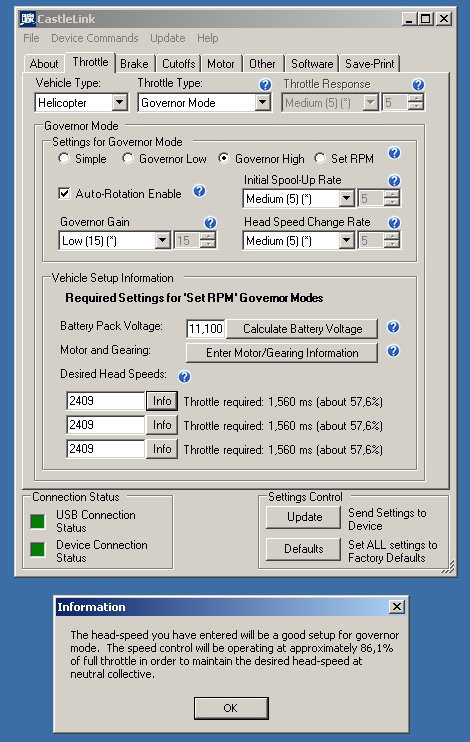
Task: Click the first Desired Head Speed field
Action: 105,401
